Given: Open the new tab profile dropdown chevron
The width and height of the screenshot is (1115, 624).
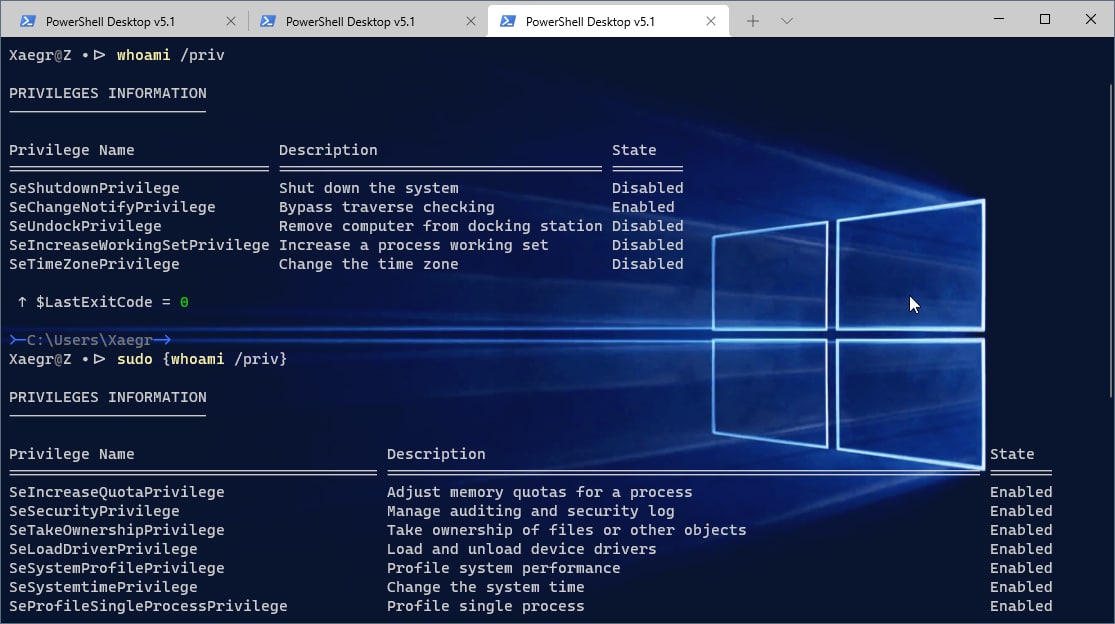Looking at the screenshot, I should click(786, 21).
